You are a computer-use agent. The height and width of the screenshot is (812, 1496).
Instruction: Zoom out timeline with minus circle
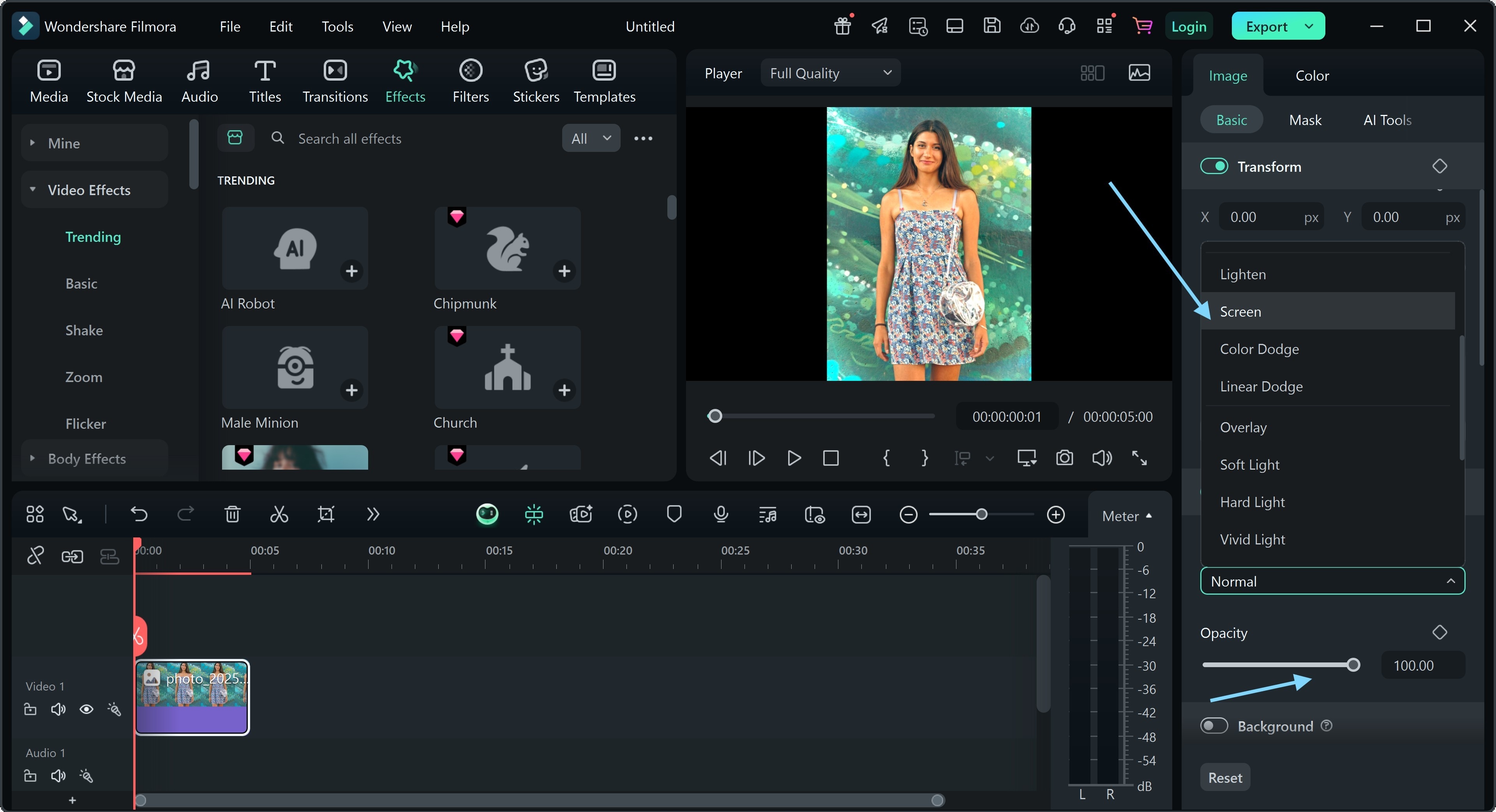click(908, 515)
